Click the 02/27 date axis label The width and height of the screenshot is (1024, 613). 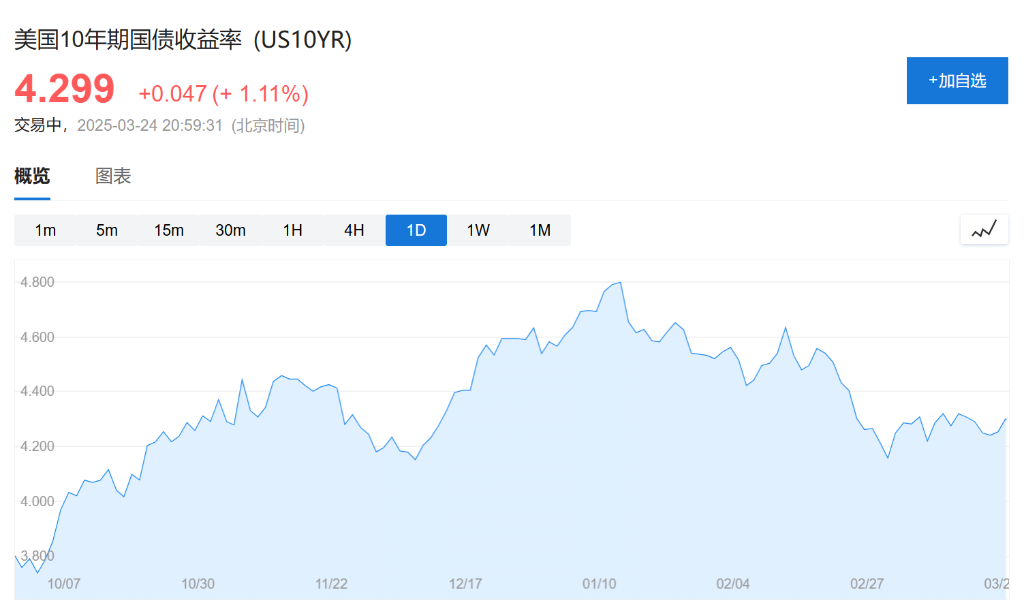(867, 584)
